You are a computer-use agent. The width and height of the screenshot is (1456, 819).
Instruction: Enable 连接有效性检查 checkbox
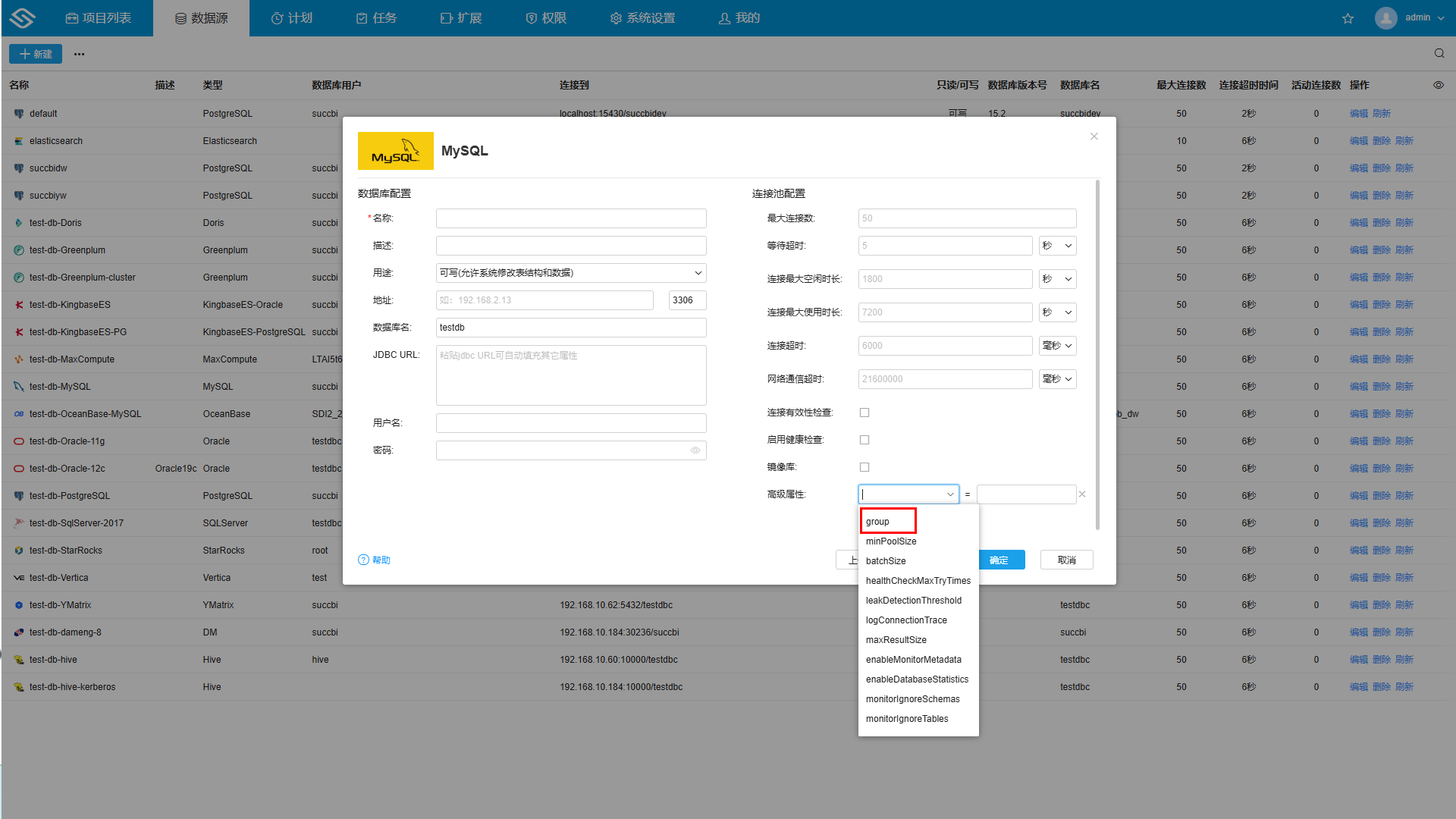pos(864,413)
